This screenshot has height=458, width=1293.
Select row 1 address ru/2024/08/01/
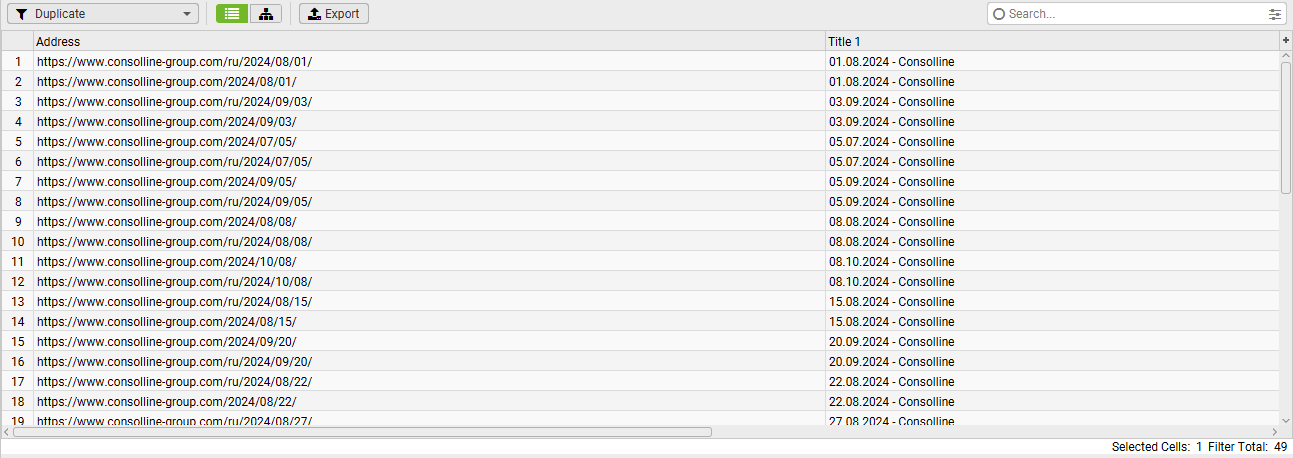pyautogui.click(x=174, y=61)
